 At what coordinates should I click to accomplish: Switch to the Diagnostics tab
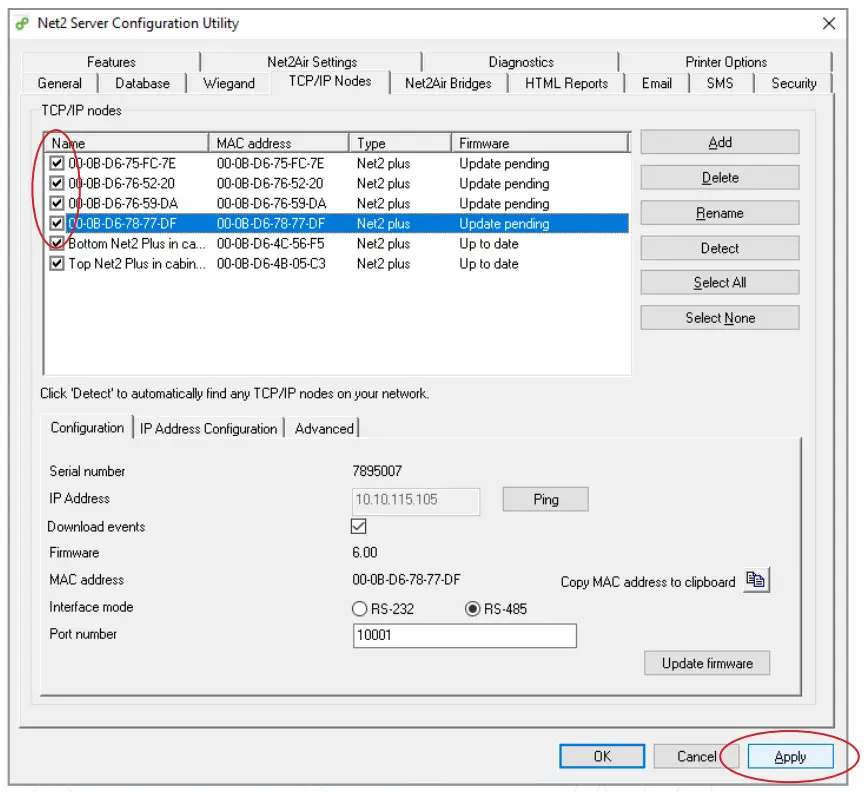click(x=521, y=62)
